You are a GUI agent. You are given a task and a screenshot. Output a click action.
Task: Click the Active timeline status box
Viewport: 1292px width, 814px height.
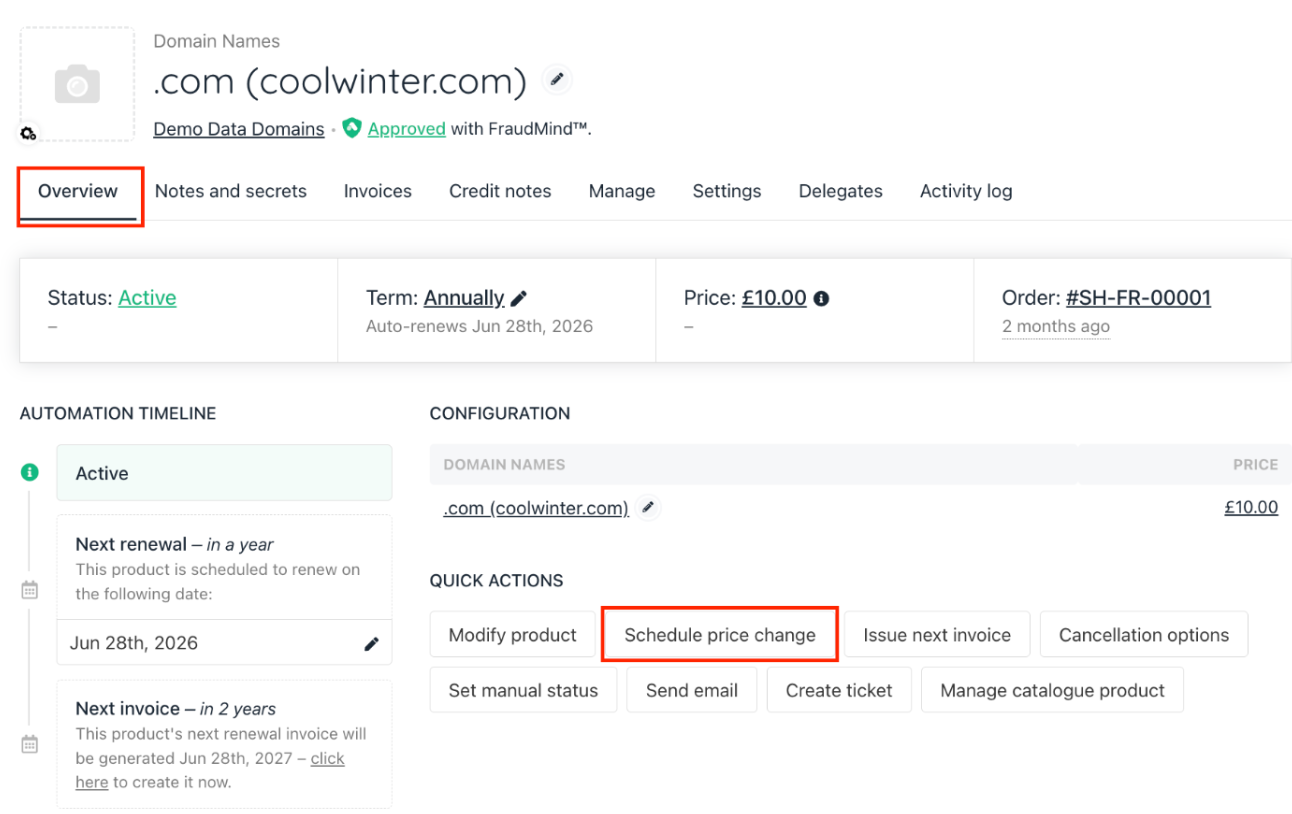click(224, 473)
